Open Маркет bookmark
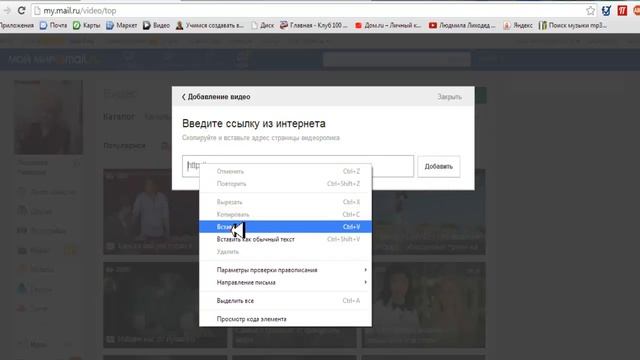The image size is (640, 360). click(122, 25)
